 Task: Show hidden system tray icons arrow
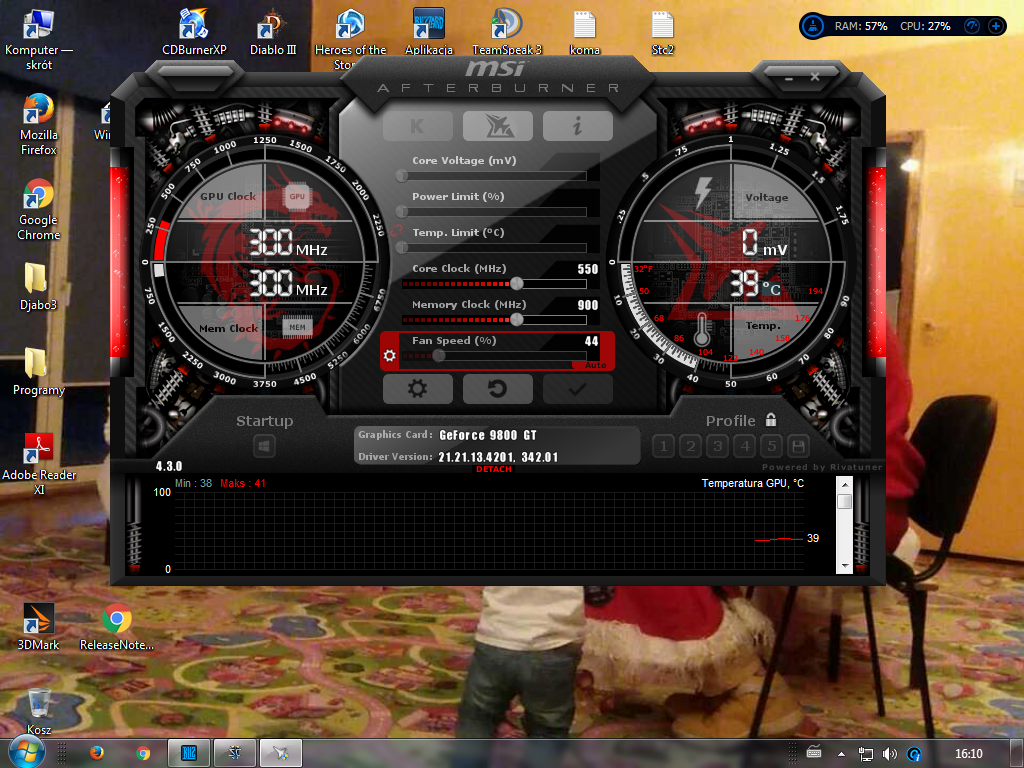tap(841, 754)
